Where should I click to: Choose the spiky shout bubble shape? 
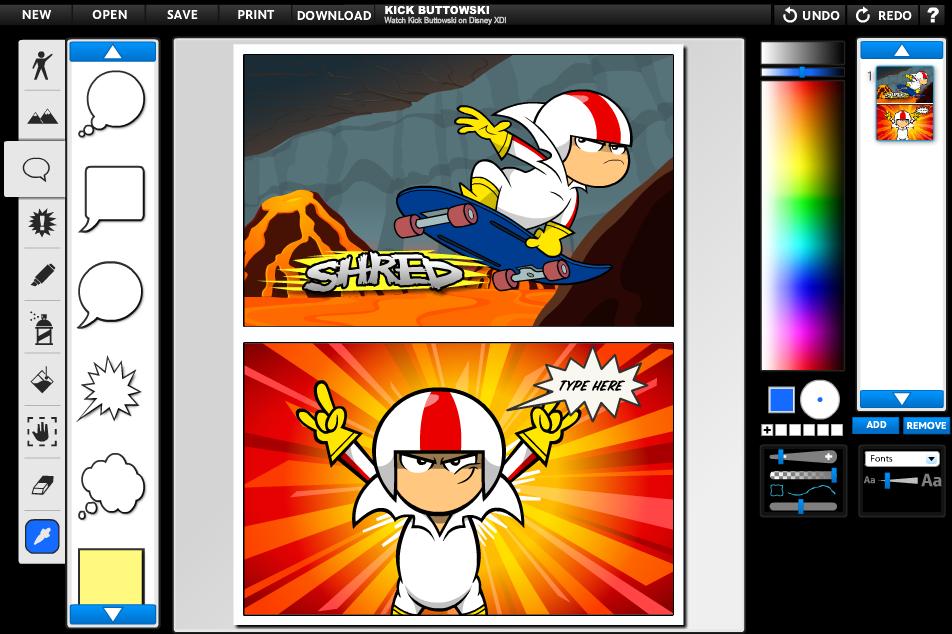point(110,389)
